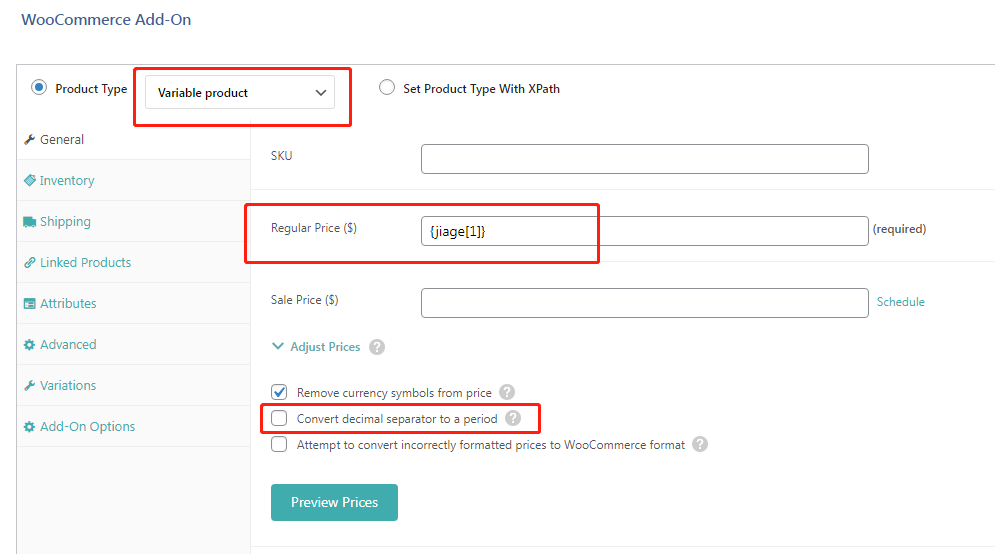Click the Shipping truck icon
The width and height of the screenshot is (995, 554).
coord(29,222)
